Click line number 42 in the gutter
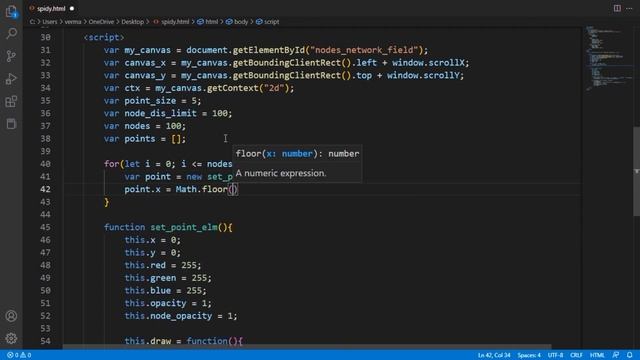Viewport: 640px width, 360px height. pyautogui.click(x=45, y=189)
